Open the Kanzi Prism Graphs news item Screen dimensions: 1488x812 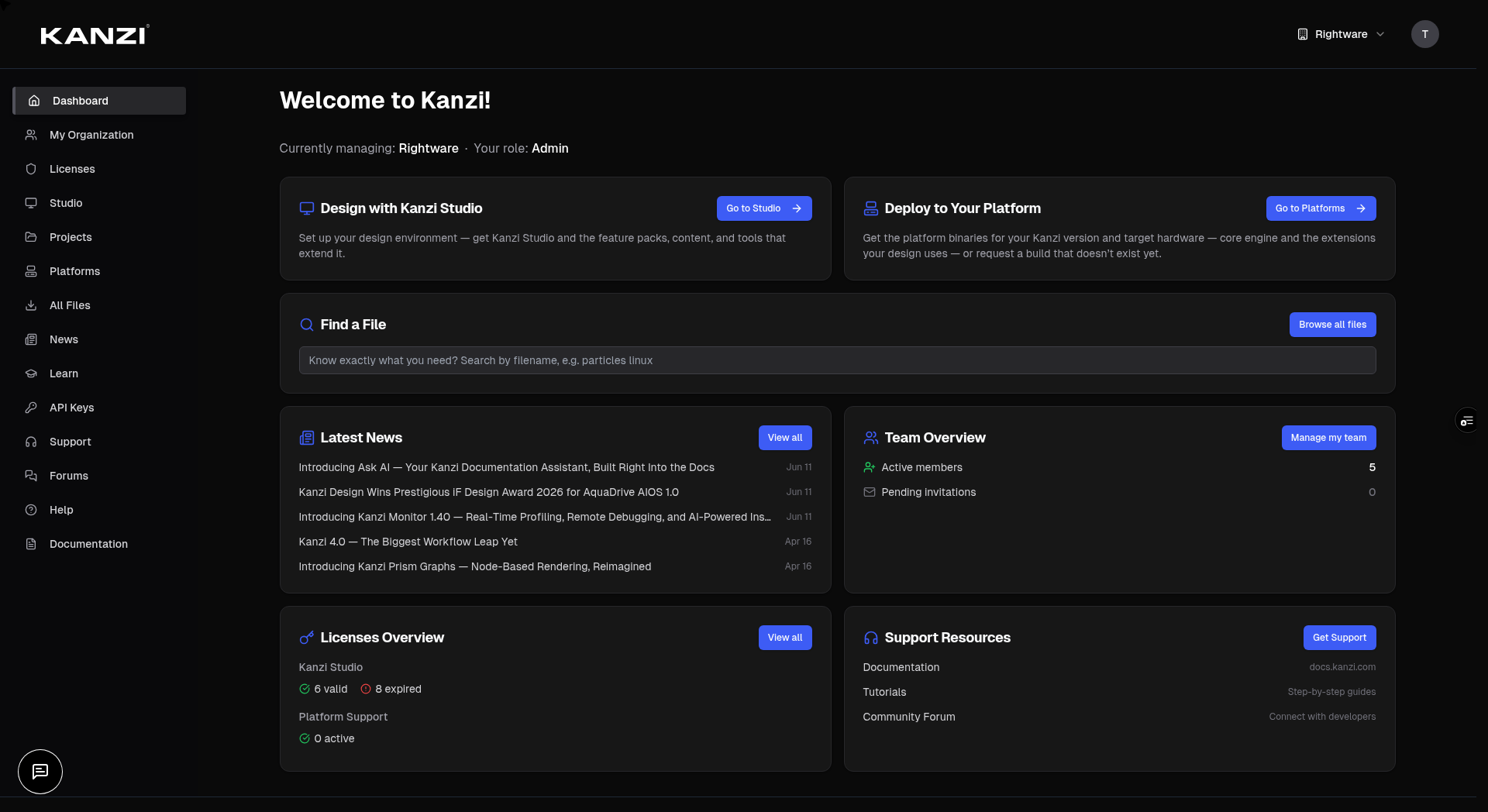[555, 566]
